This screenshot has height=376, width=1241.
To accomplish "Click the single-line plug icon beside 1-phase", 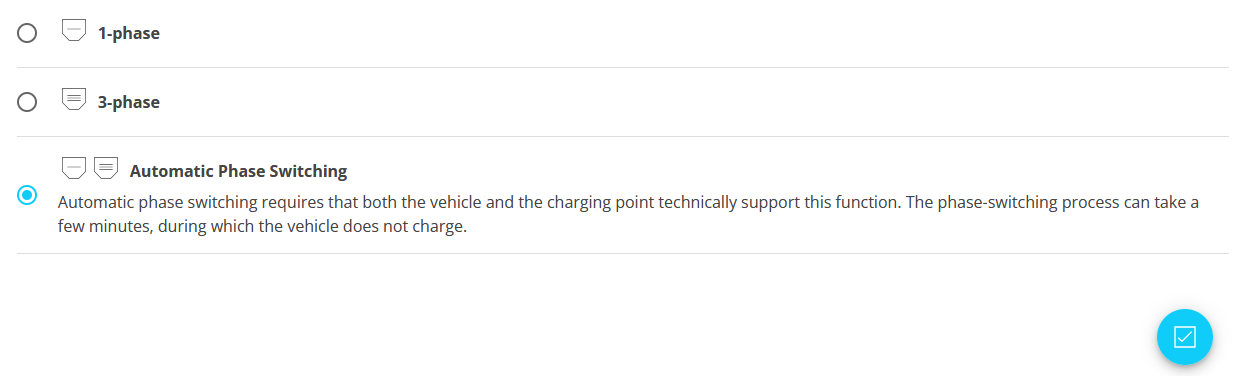I will [74, 31].
